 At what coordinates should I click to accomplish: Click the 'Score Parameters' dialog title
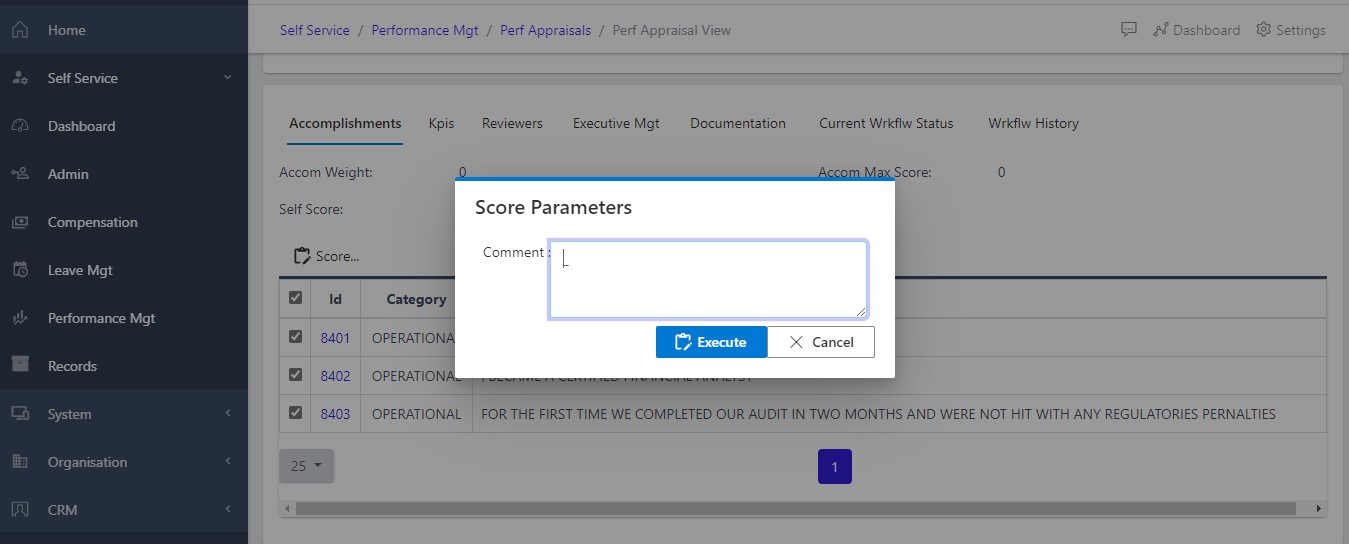click(553, 207)
